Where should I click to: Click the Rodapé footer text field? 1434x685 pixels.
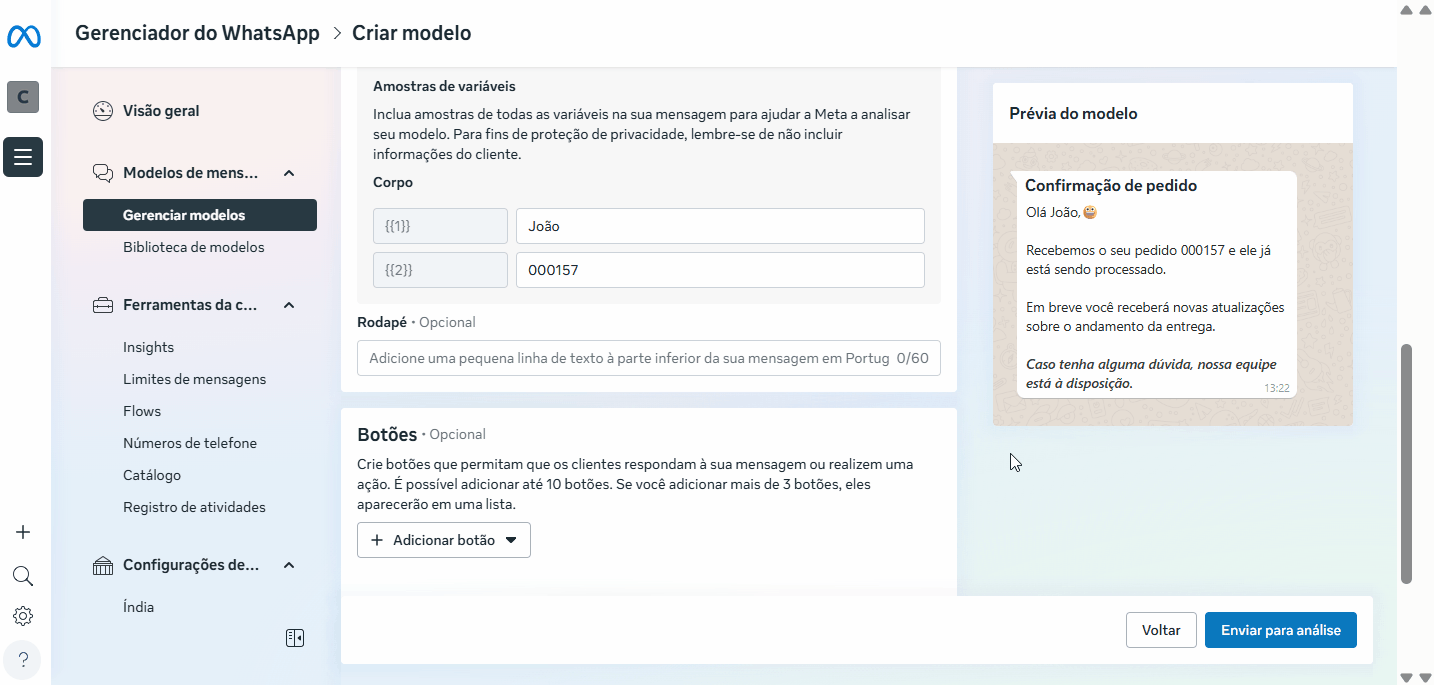pos(630,358)
